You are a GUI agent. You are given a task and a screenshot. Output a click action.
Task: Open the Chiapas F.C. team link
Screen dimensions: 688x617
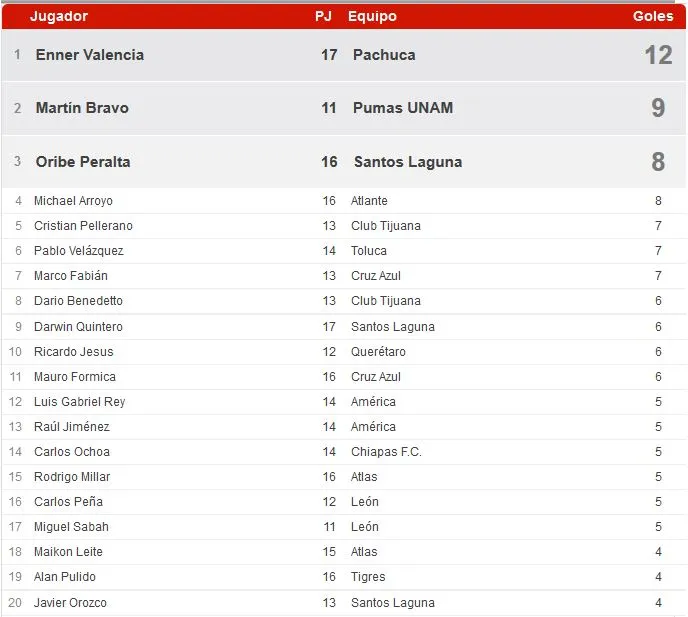(x=386, y=452)
